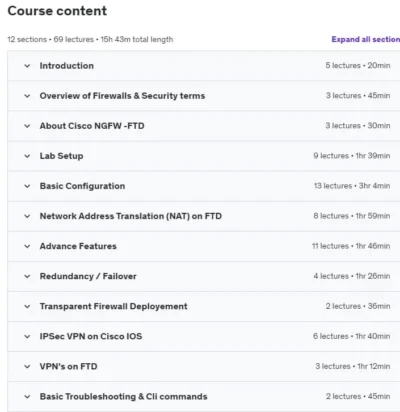Image resolution: width=400 pixels, height=412 pixels.
Task: Expand the IPSec VPN on Cisco IOS chevron
Action: 27,336
